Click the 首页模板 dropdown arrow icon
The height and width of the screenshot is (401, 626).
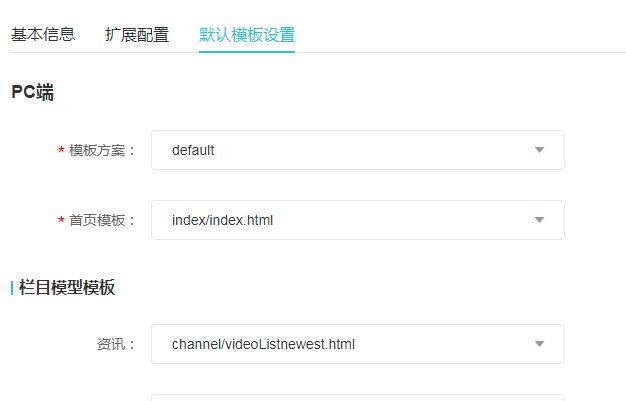[x=539, y=220]
